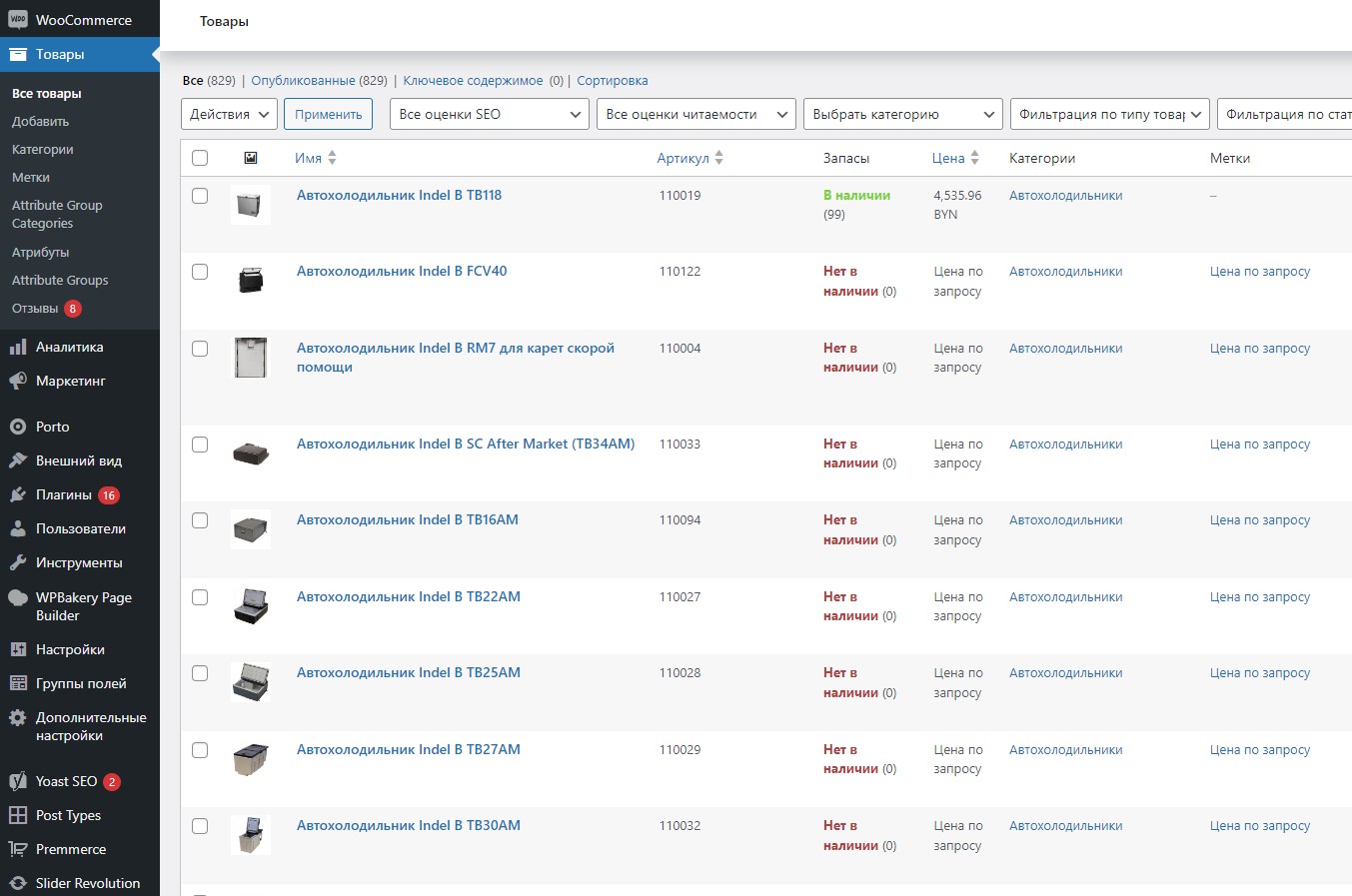Viewport: 1352px width, 896px height.
Task: Open product Автохолодильник Indel B TB30AM
Action: [x=409, y=826]
